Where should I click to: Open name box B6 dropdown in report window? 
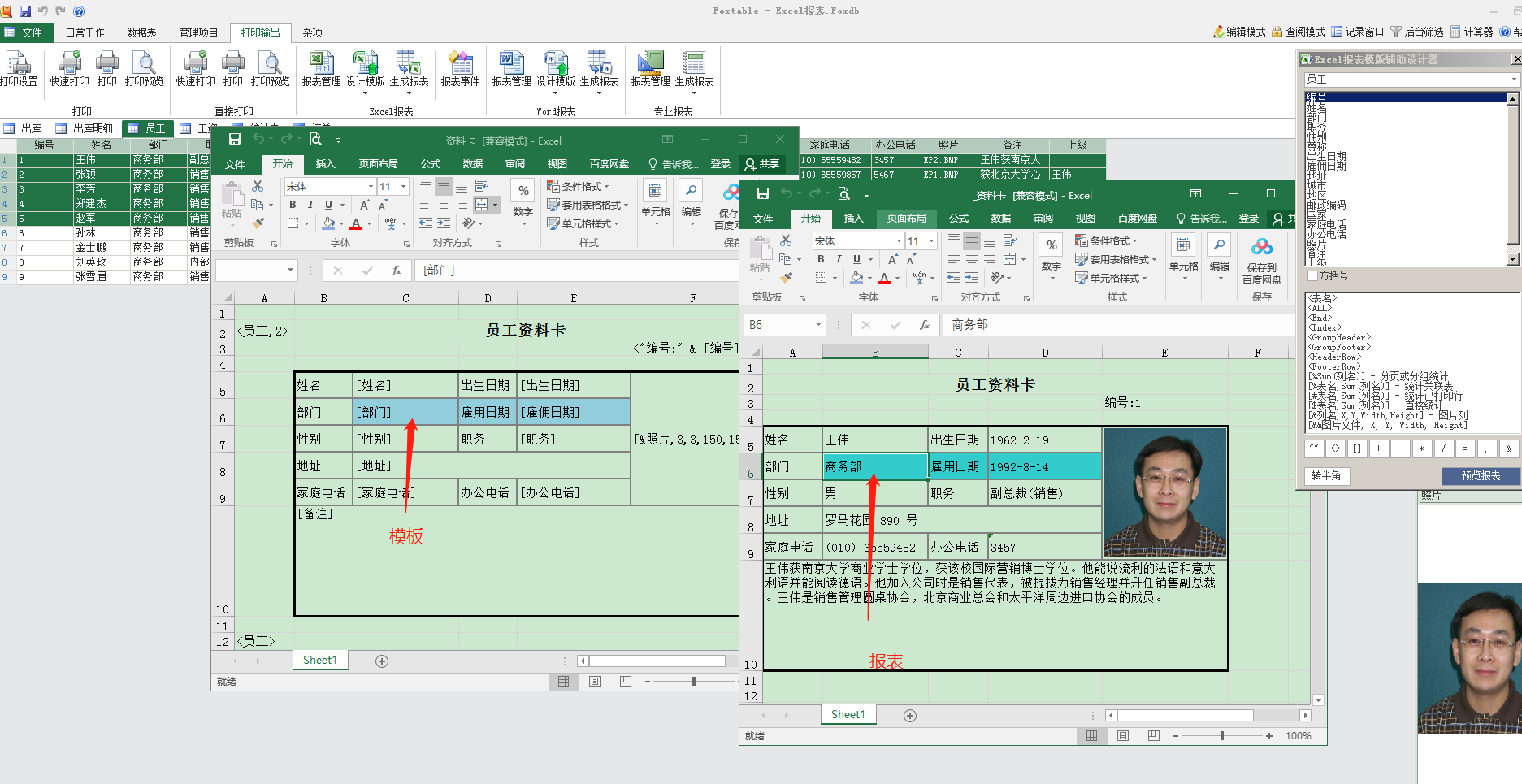point(818,325)
